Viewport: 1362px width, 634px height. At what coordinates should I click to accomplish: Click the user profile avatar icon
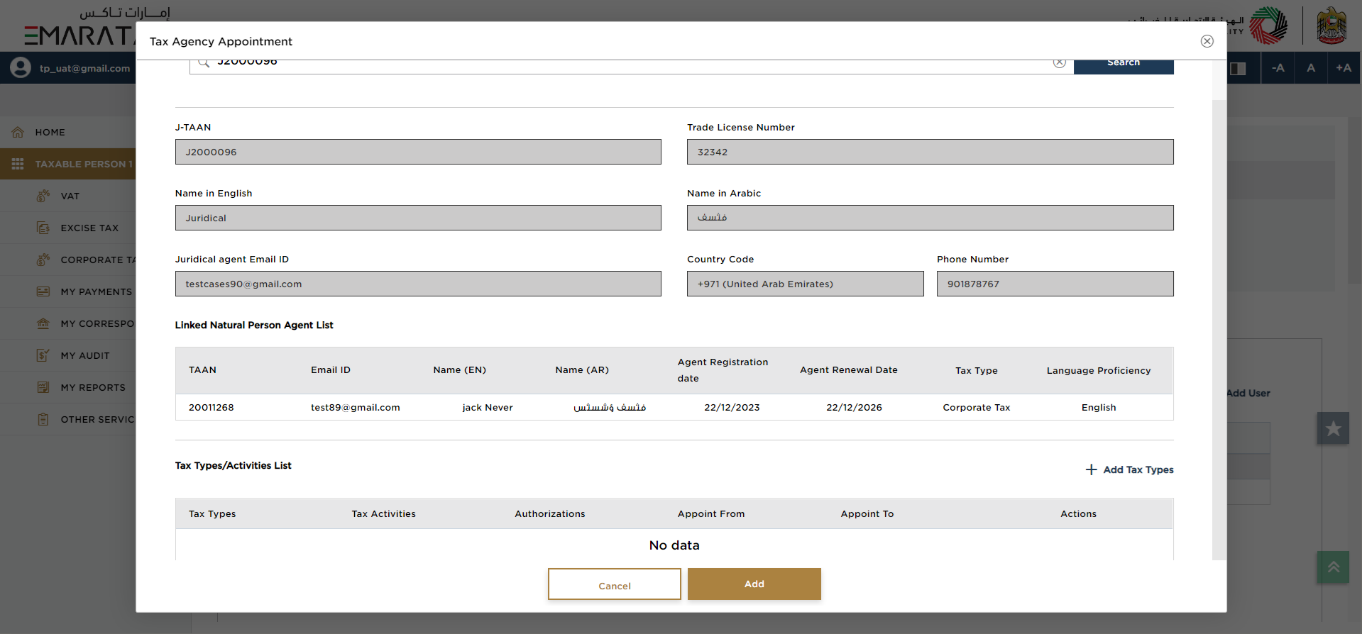[x=20, y=68]
